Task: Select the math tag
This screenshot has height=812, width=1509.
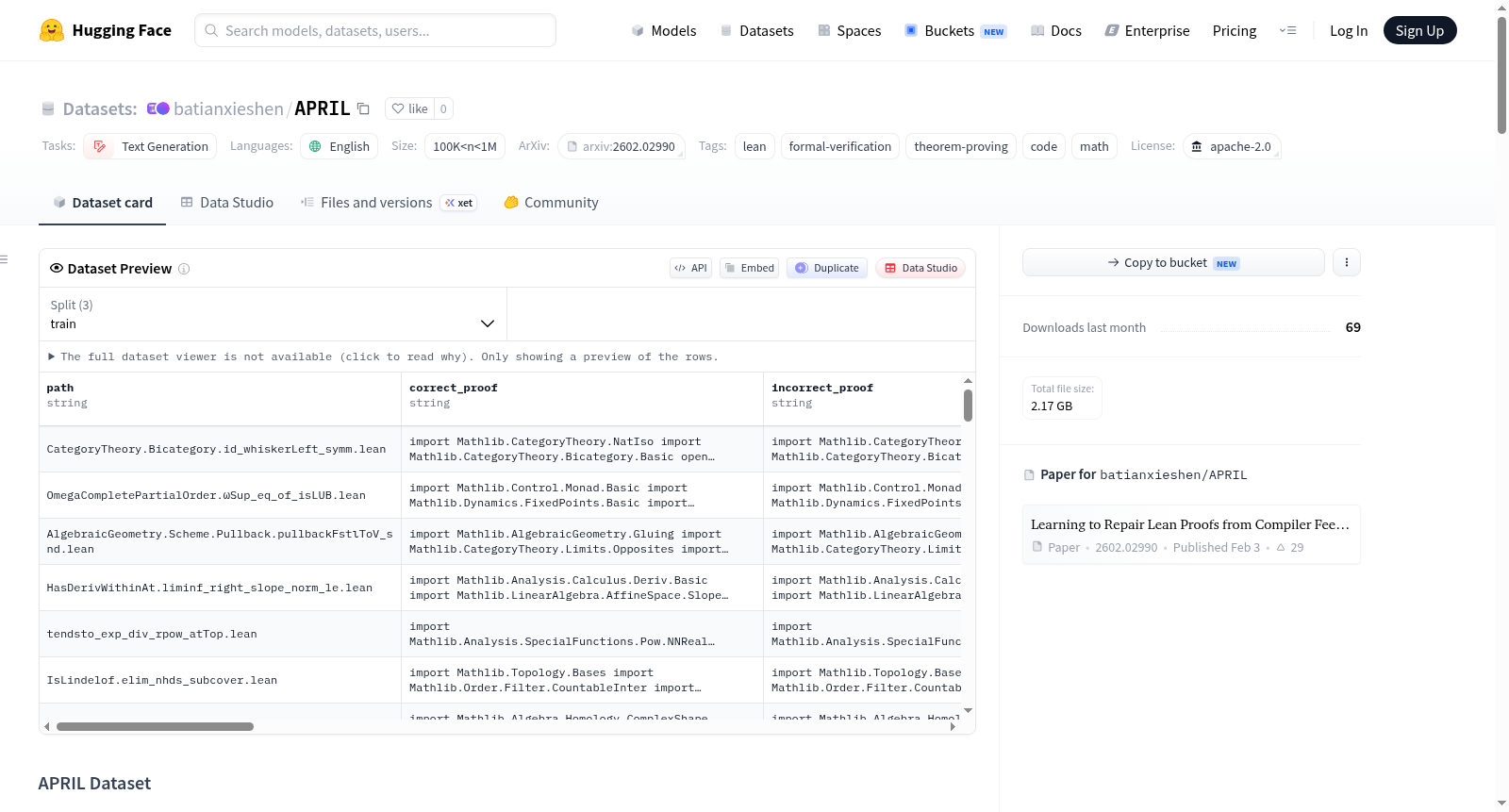Action: (x=1094, y=146)
